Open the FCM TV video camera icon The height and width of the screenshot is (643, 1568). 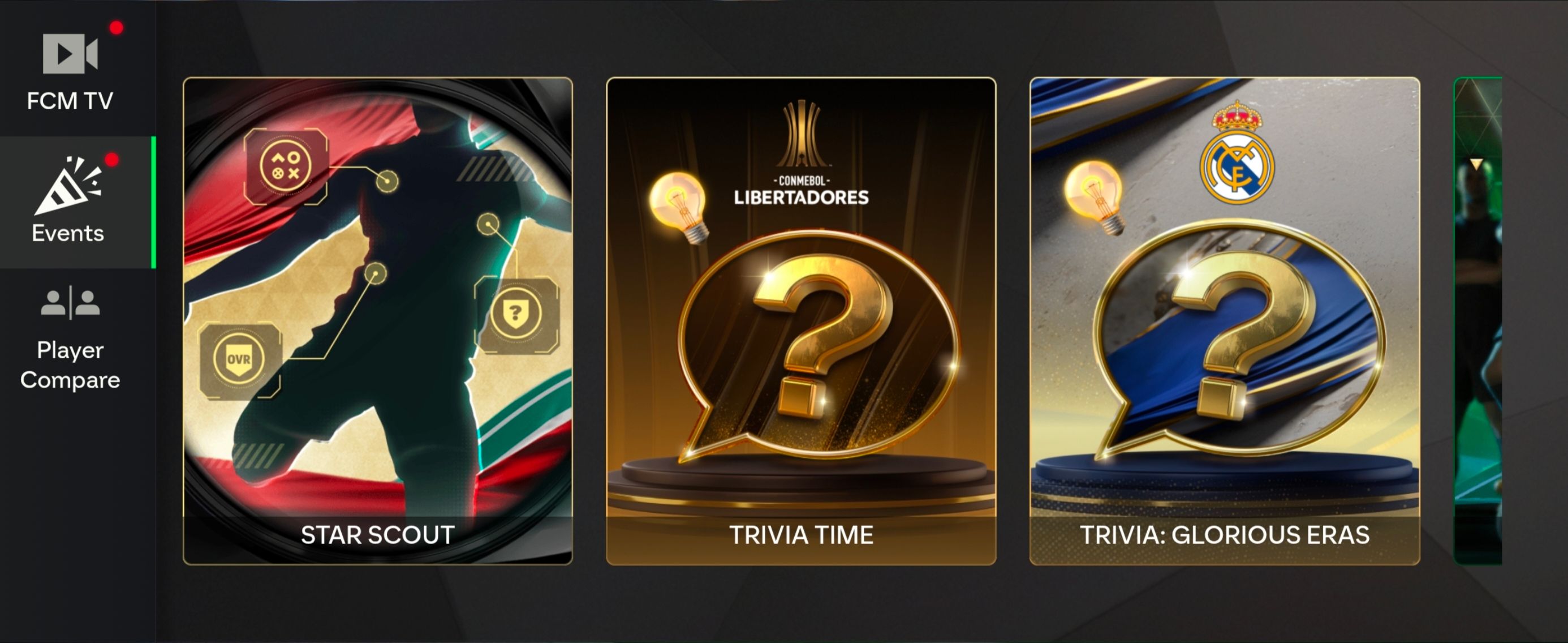70,54
